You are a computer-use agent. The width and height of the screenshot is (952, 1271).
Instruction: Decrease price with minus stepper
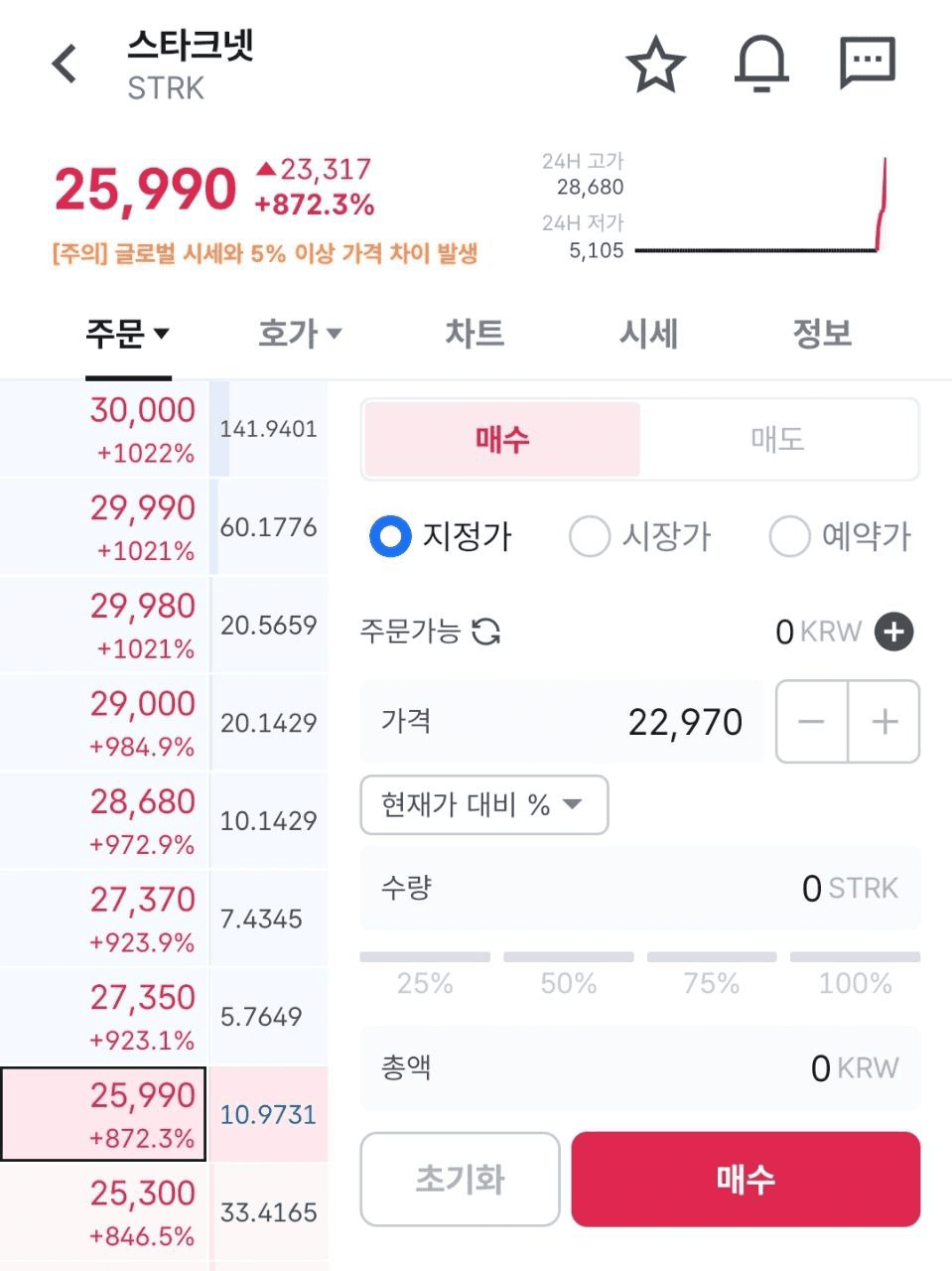812,722
